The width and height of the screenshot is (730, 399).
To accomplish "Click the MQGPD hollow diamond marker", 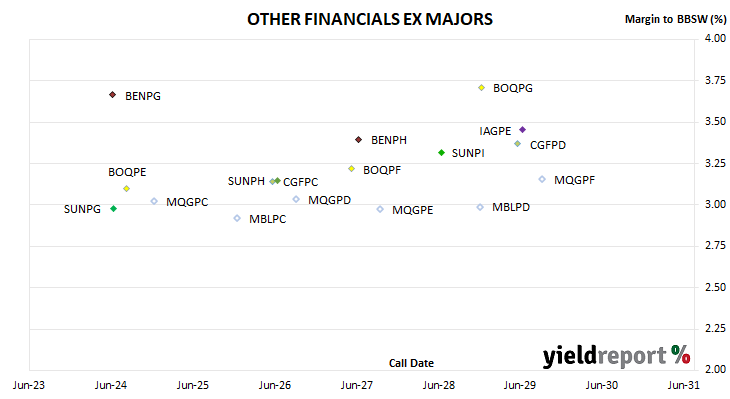I will click(296, 199).
